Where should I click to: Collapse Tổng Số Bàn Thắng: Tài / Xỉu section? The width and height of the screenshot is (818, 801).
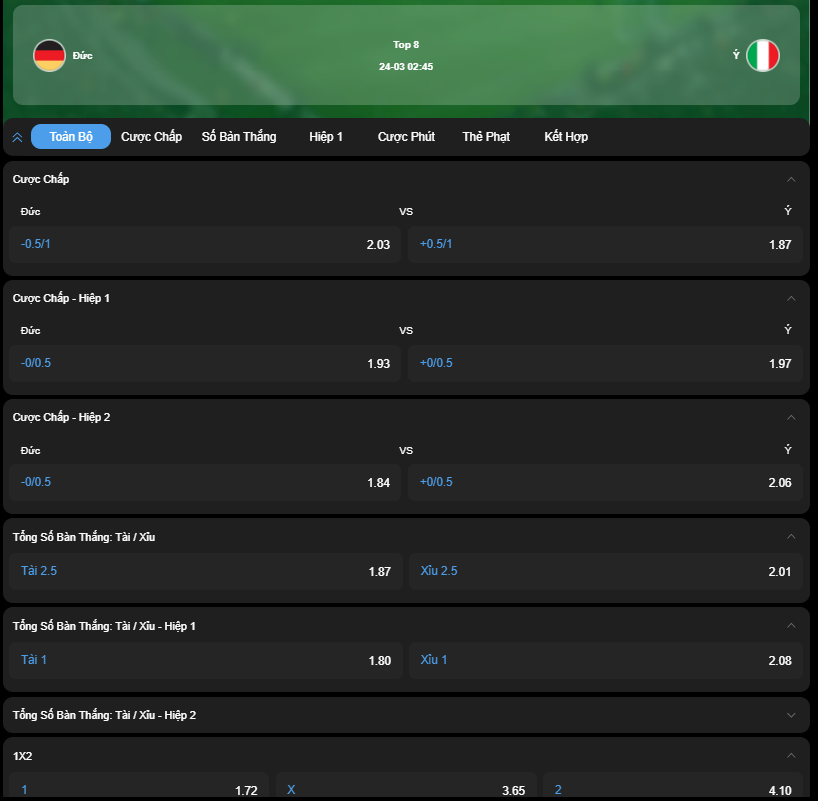791,536
